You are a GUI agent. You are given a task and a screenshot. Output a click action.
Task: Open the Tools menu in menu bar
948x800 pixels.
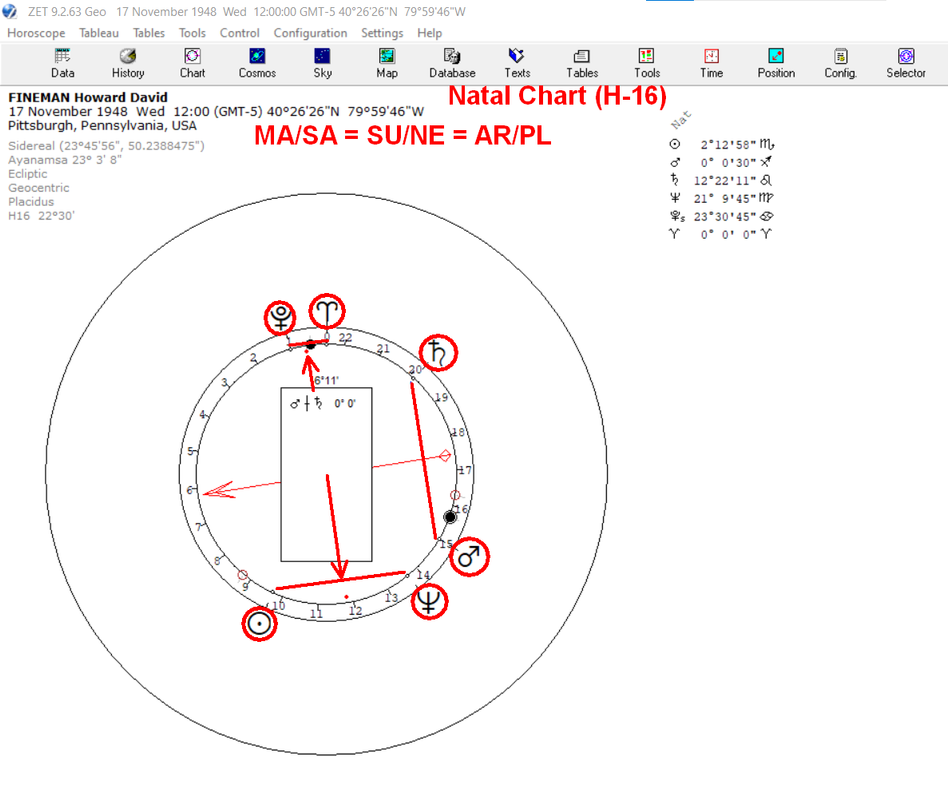coord(192,33)
